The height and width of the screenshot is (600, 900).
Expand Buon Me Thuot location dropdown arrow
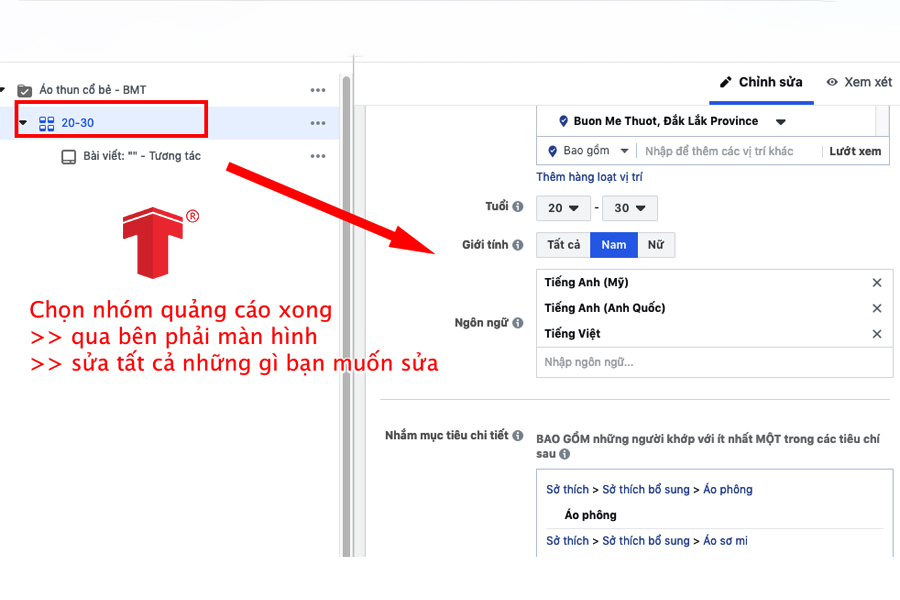pos(781,122)
